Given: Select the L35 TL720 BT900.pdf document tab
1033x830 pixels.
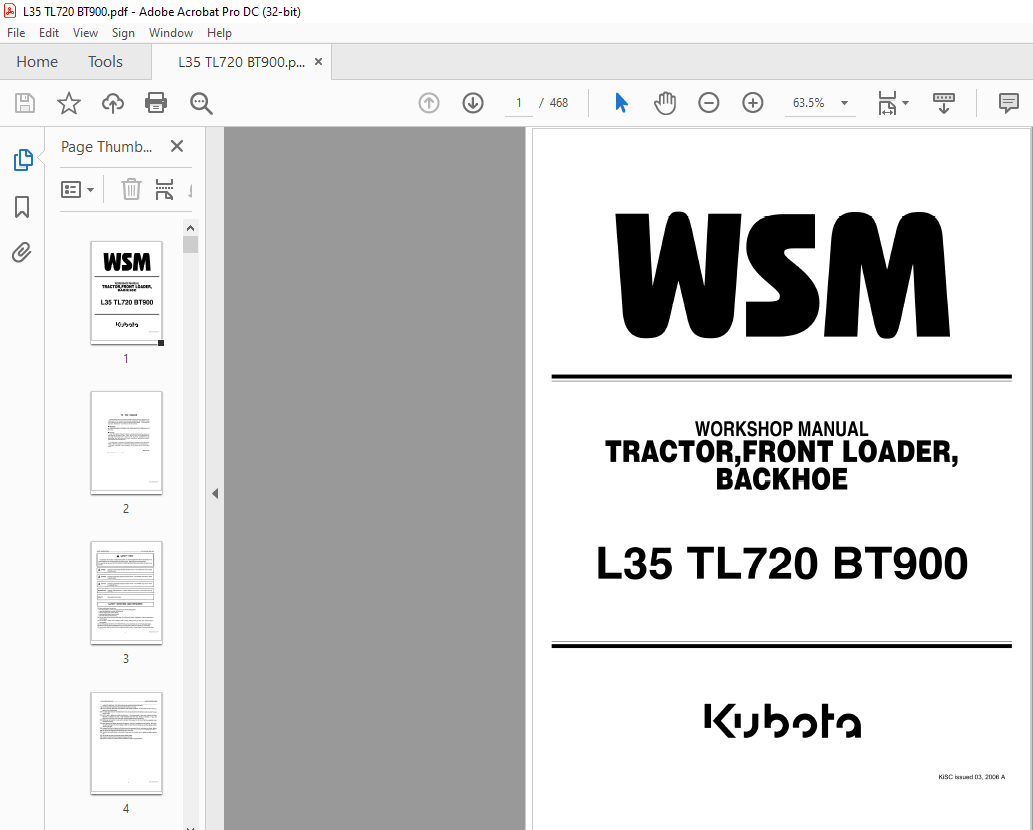Looking at the screenshot, I should [x=241, y=62].
